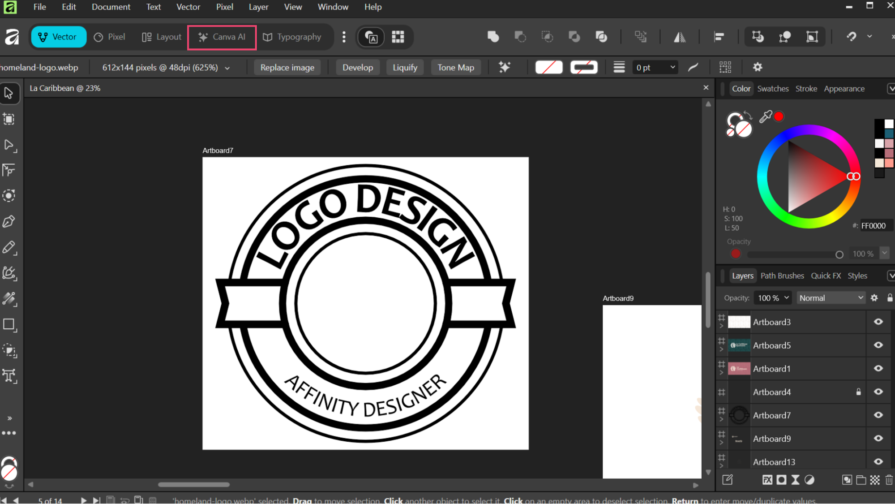Open toolbar more options three dots
Screen dimensions: 895x504
pyautogui.click(x=344, y=37)
